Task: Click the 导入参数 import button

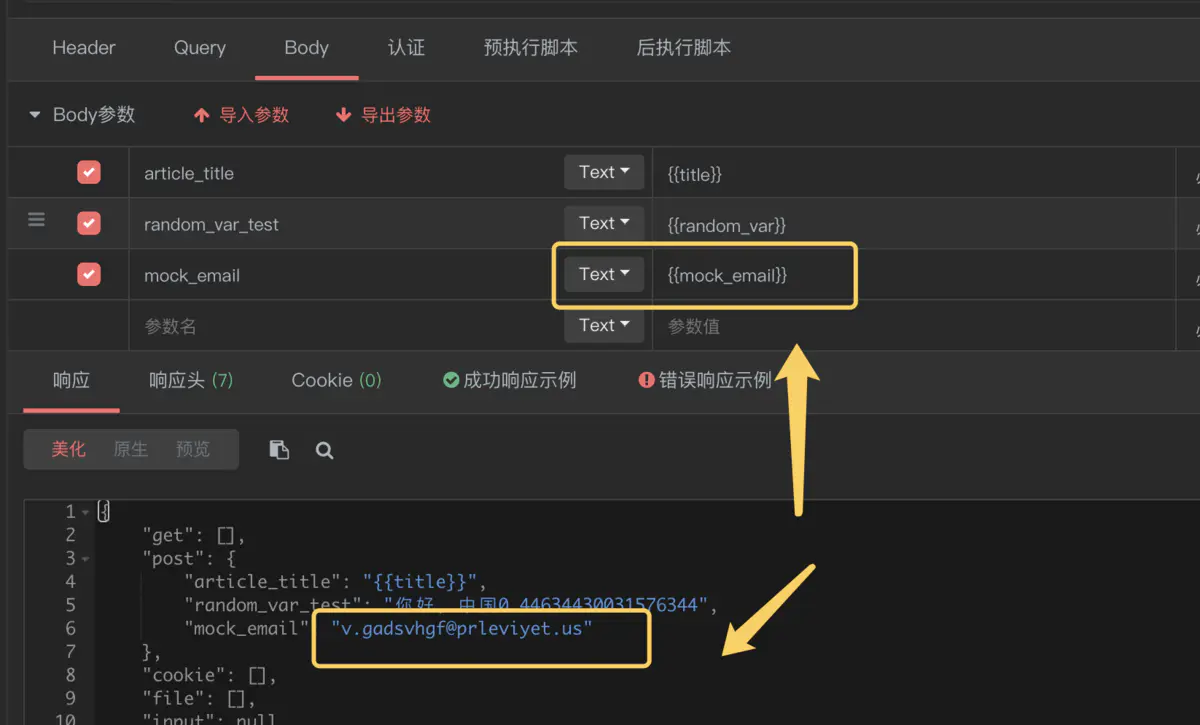Action: click(x=241, y=115)
